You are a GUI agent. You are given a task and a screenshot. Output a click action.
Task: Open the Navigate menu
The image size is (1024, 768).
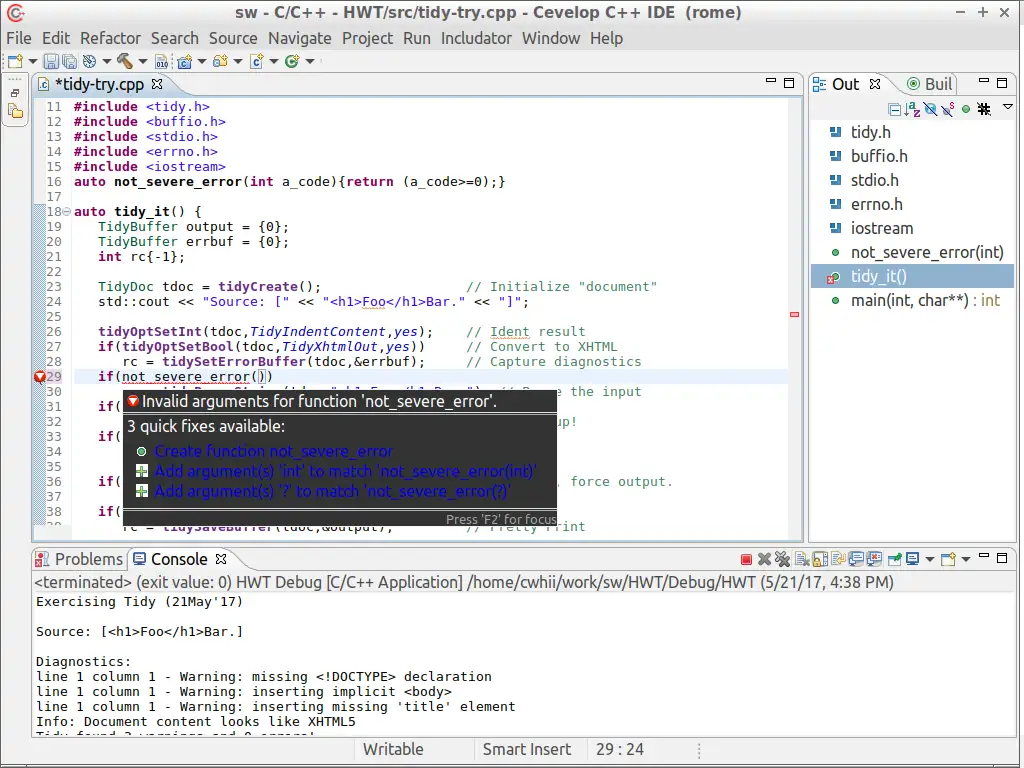[x=300, y=39]
